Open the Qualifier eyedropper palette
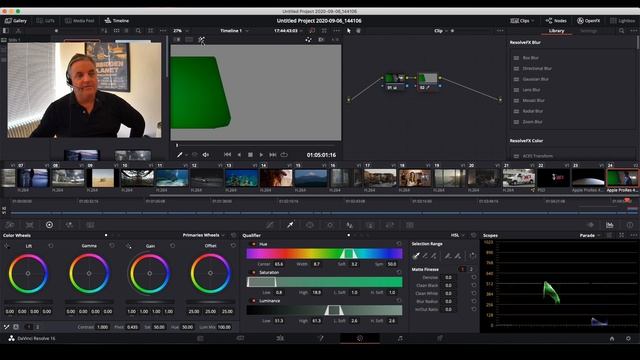This screenshot has width=640, height=360. click(x=290, y=225)
